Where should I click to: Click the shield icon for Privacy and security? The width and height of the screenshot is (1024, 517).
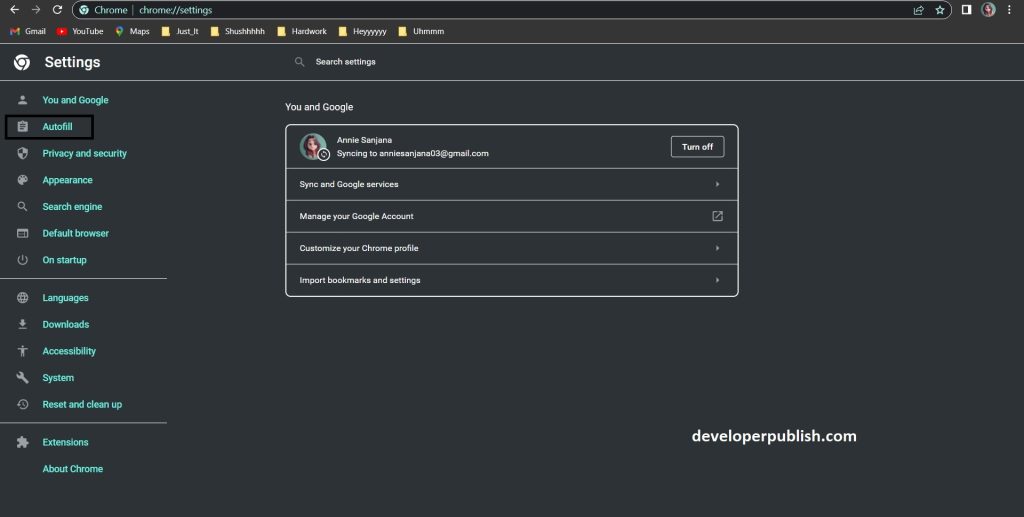(22, 153)
